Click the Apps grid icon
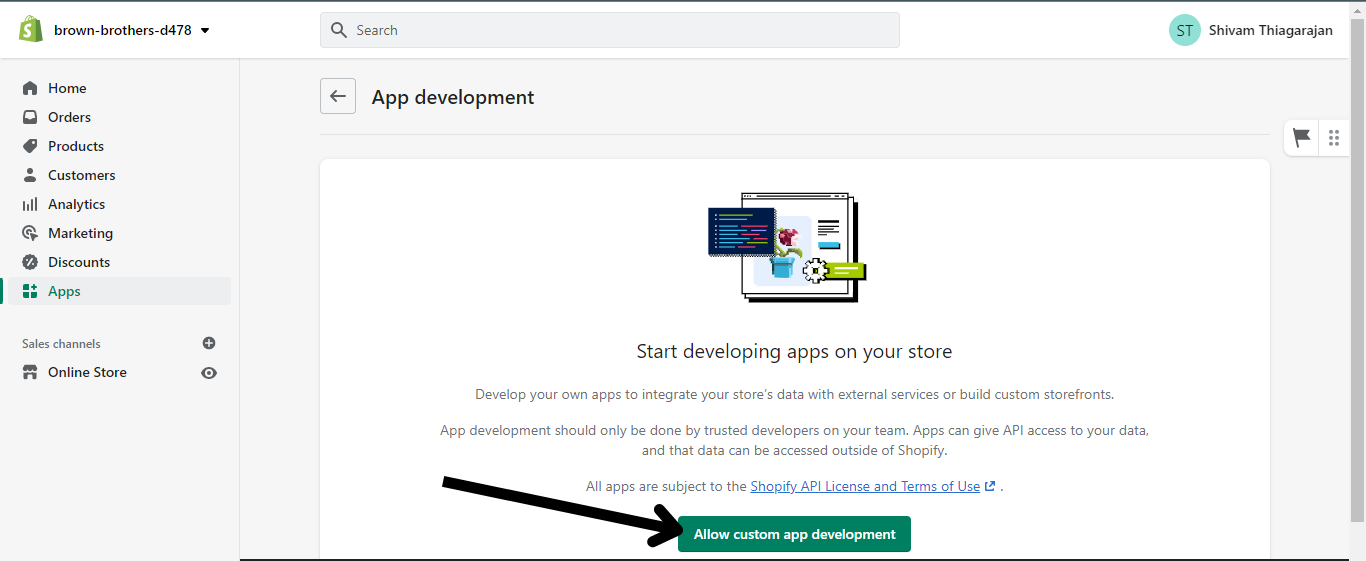 (30, 291)
